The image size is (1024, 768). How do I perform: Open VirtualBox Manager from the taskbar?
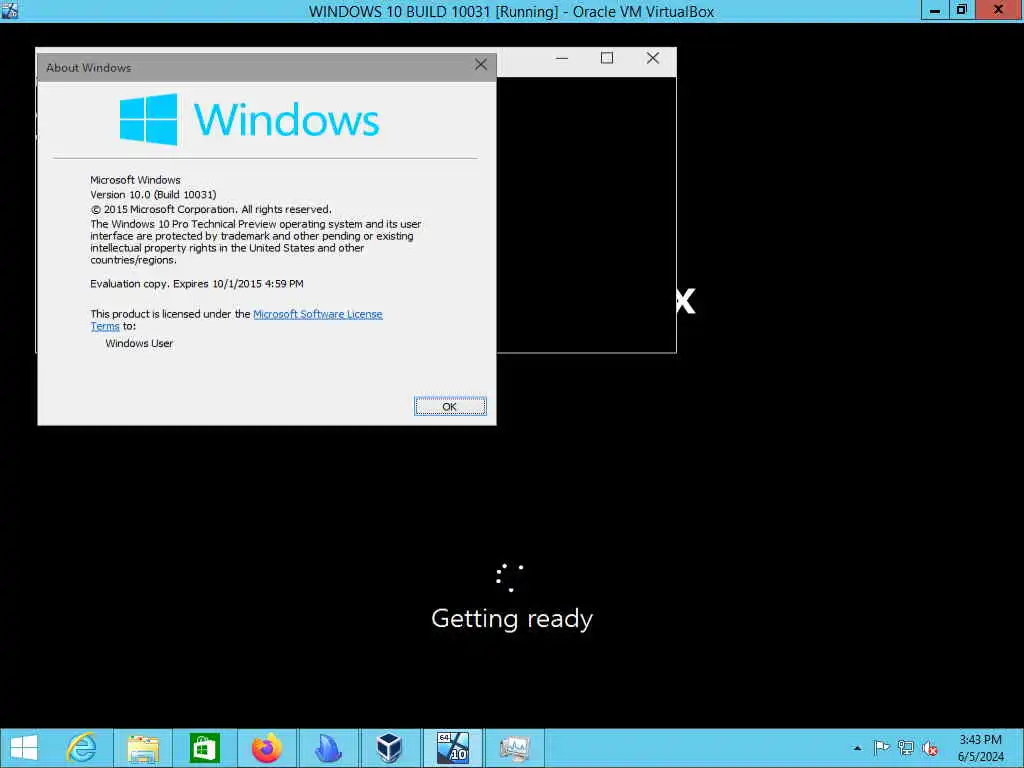tap(389, 748)
